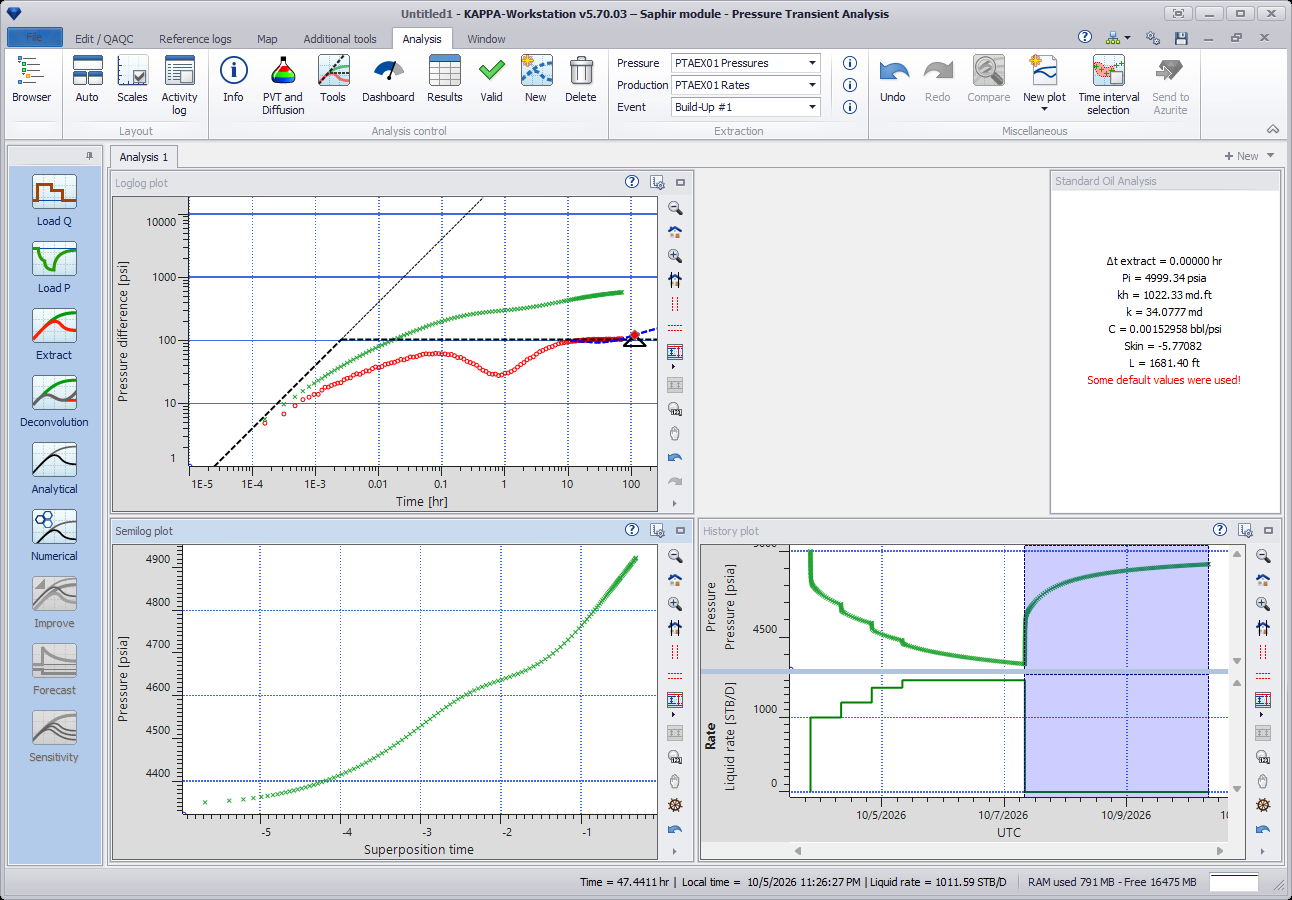Open the Pressure gauge dropdown
The width and height of the screenshot is (1292, 900).
coord(812,63)
